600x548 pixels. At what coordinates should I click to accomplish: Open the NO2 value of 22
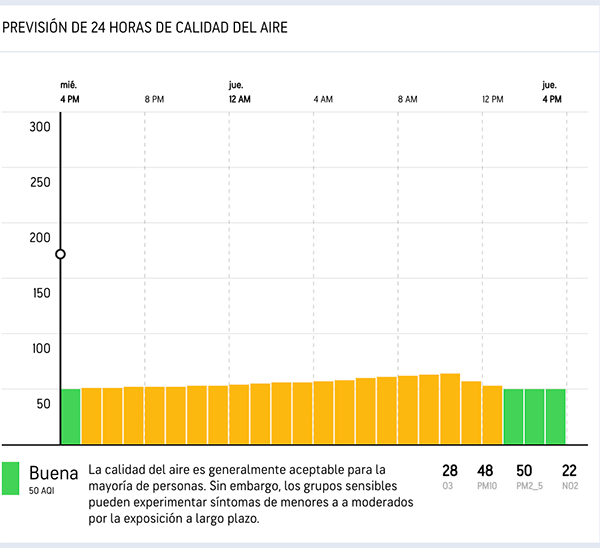click(569, 476)
